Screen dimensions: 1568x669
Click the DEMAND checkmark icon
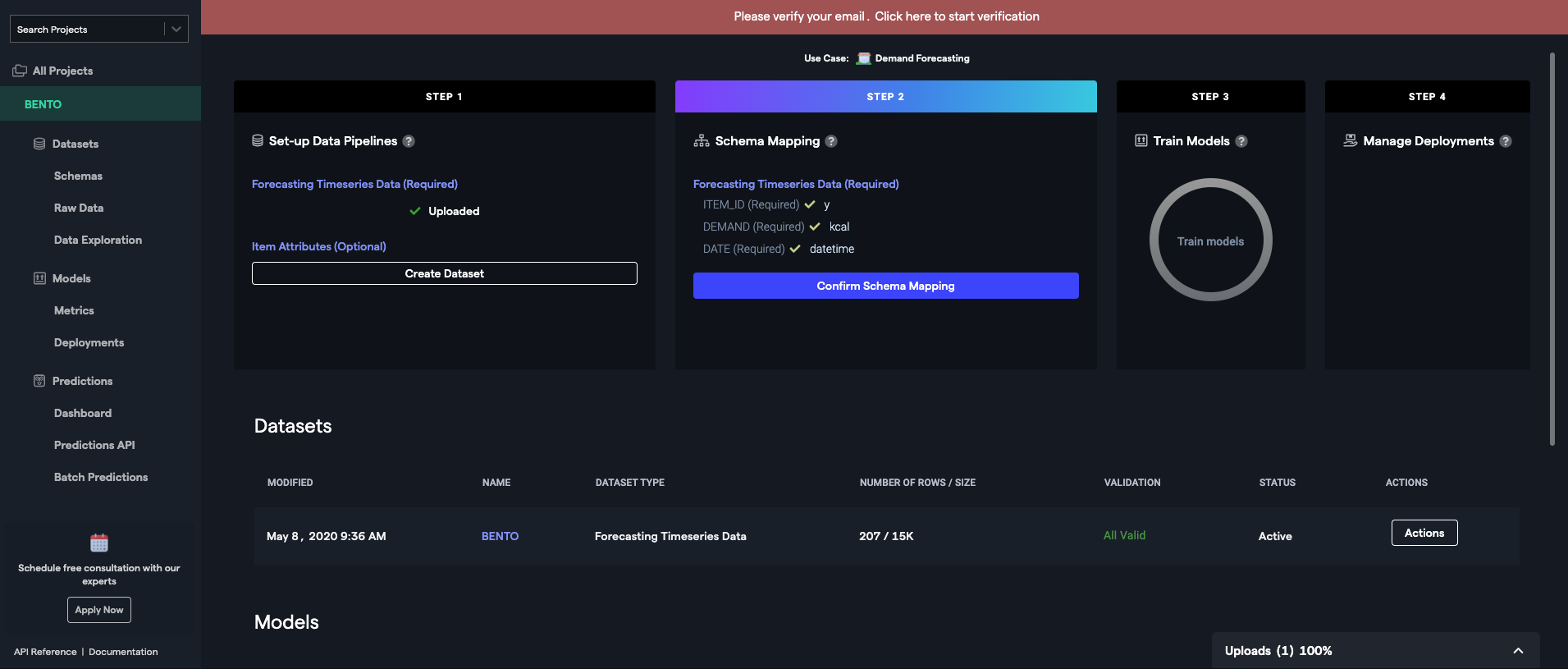click(815, 227)
